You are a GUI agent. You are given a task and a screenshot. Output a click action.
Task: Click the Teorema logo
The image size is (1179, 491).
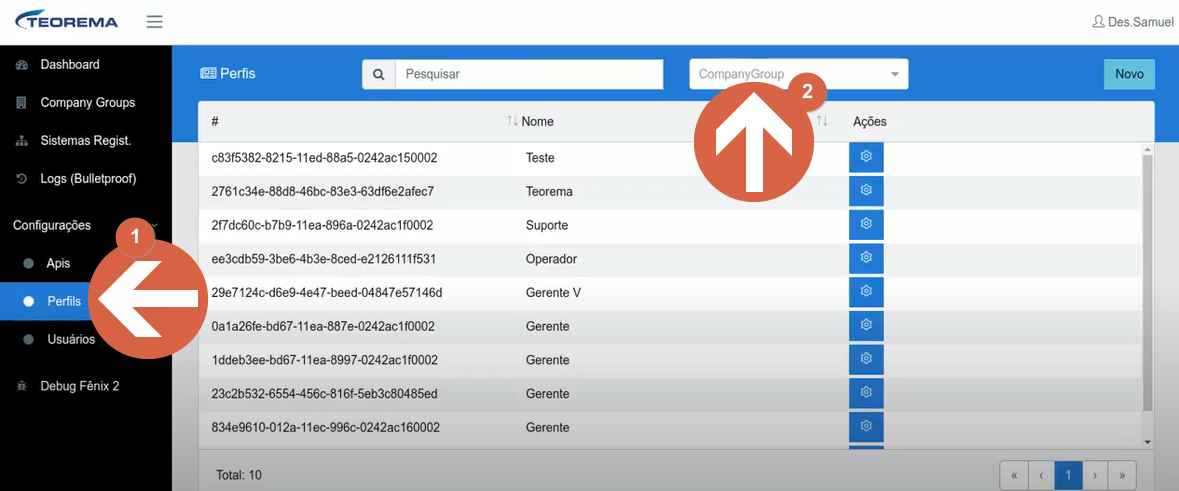67,20
